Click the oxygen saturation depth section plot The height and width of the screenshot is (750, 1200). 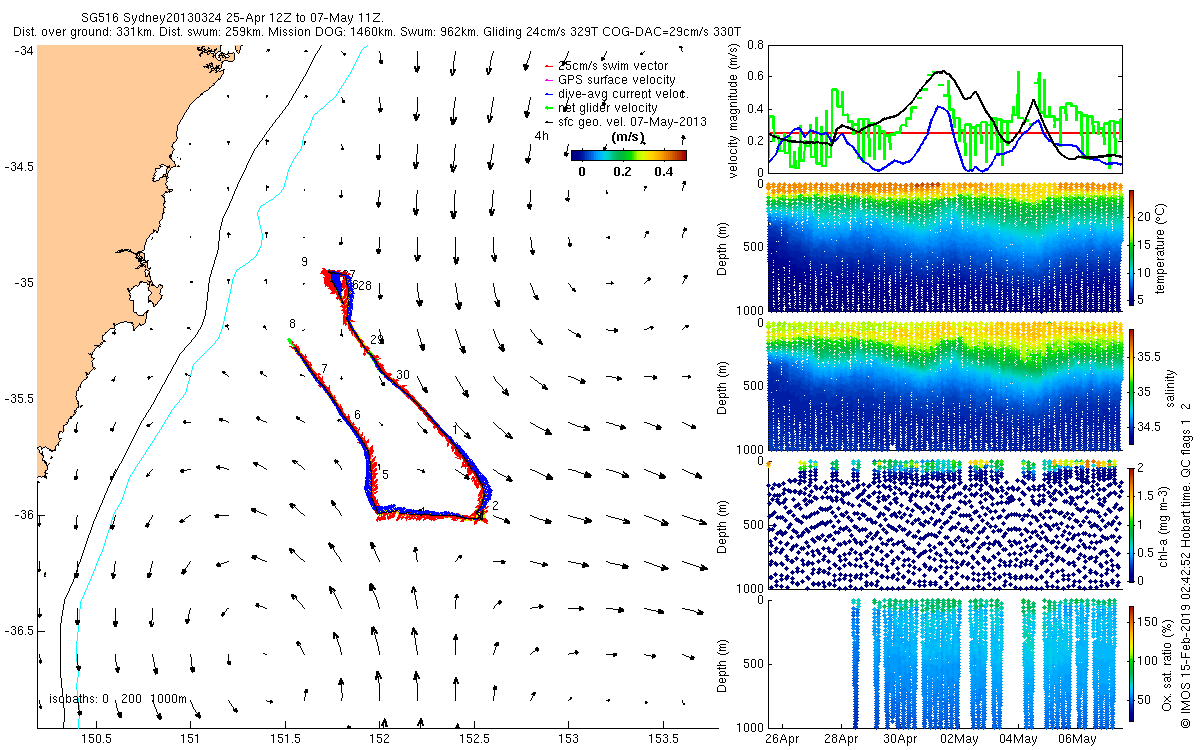[945, 664]
